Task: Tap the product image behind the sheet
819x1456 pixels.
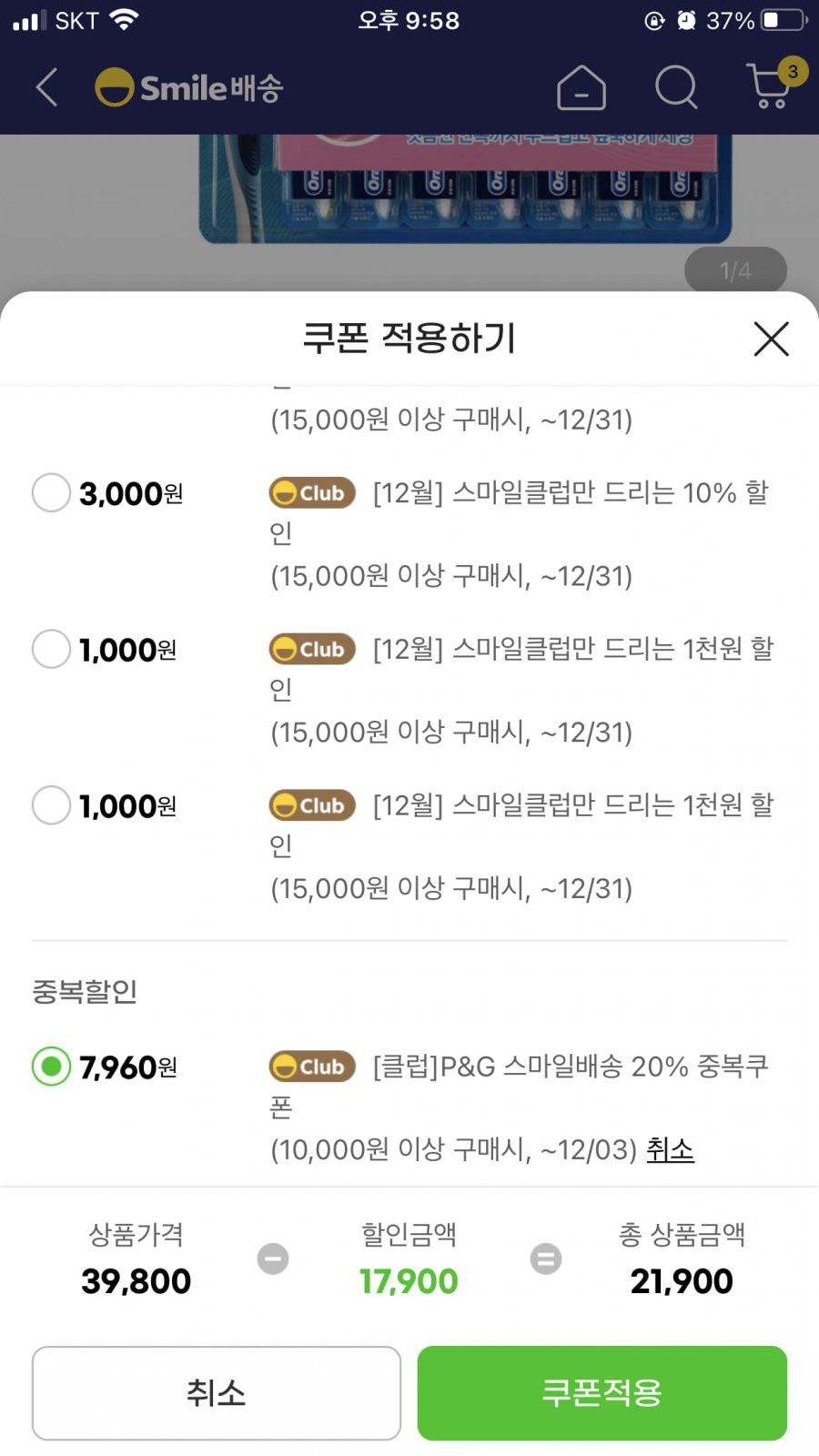Action: click(464, 188)
